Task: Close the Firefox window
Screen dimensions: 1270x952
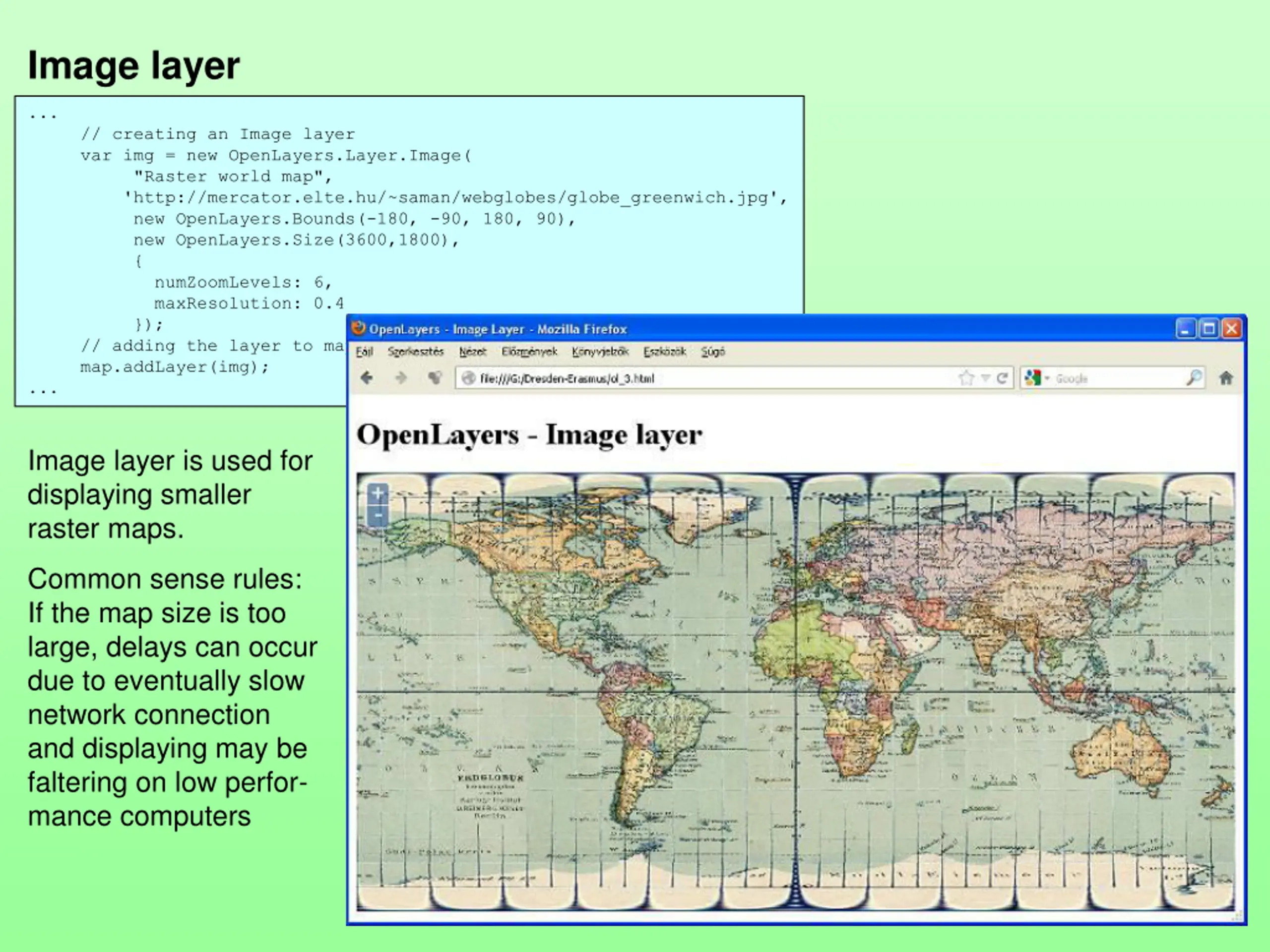Action: [1231, 329]
